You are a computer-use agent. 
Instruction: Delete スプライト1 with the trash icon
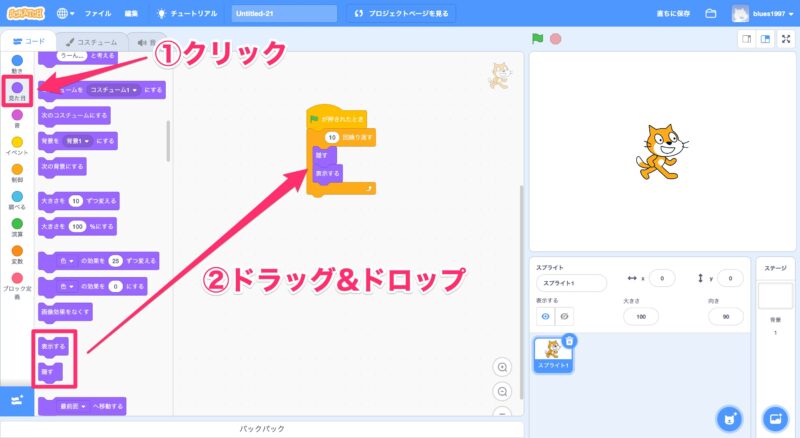click(569, 341)
